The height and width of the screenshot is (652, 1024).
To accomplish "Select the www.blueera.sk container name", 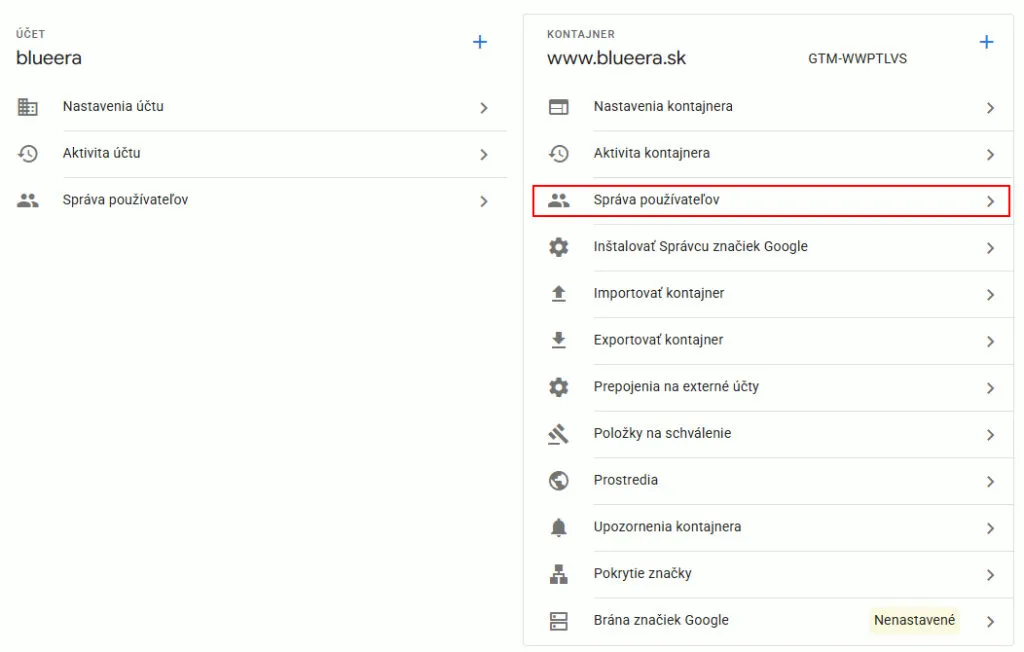I will [616, 58].
